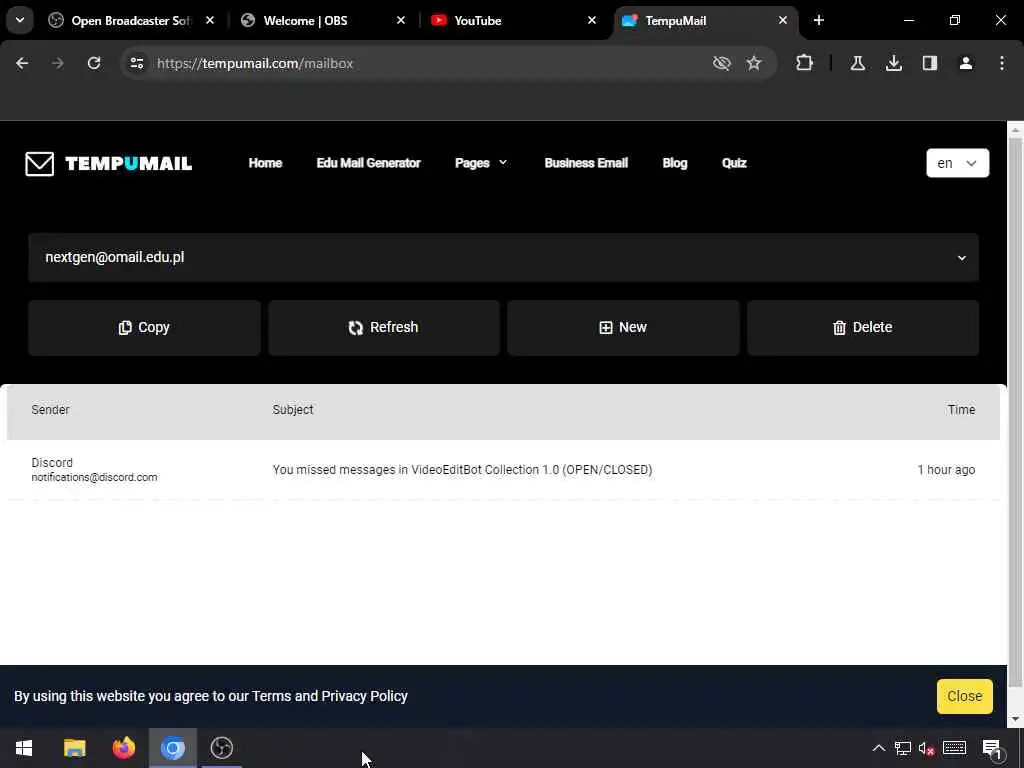Click the muted volume tray icon

tap(927, 748)
